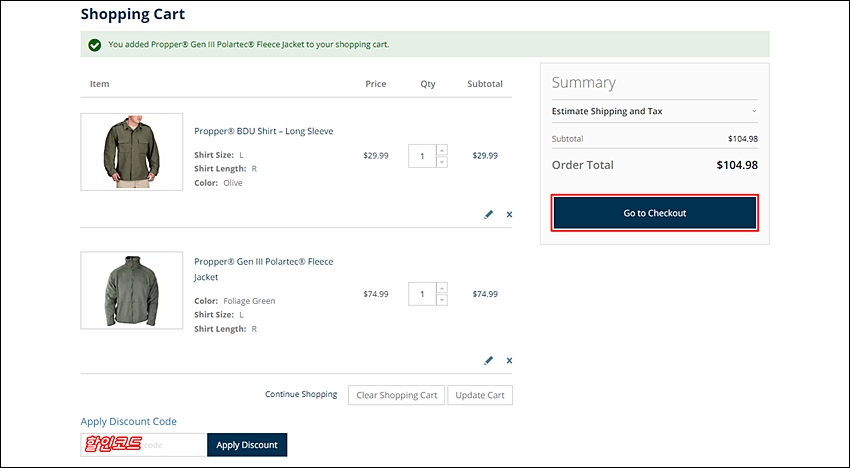Go to Checkout

[654, 213]
